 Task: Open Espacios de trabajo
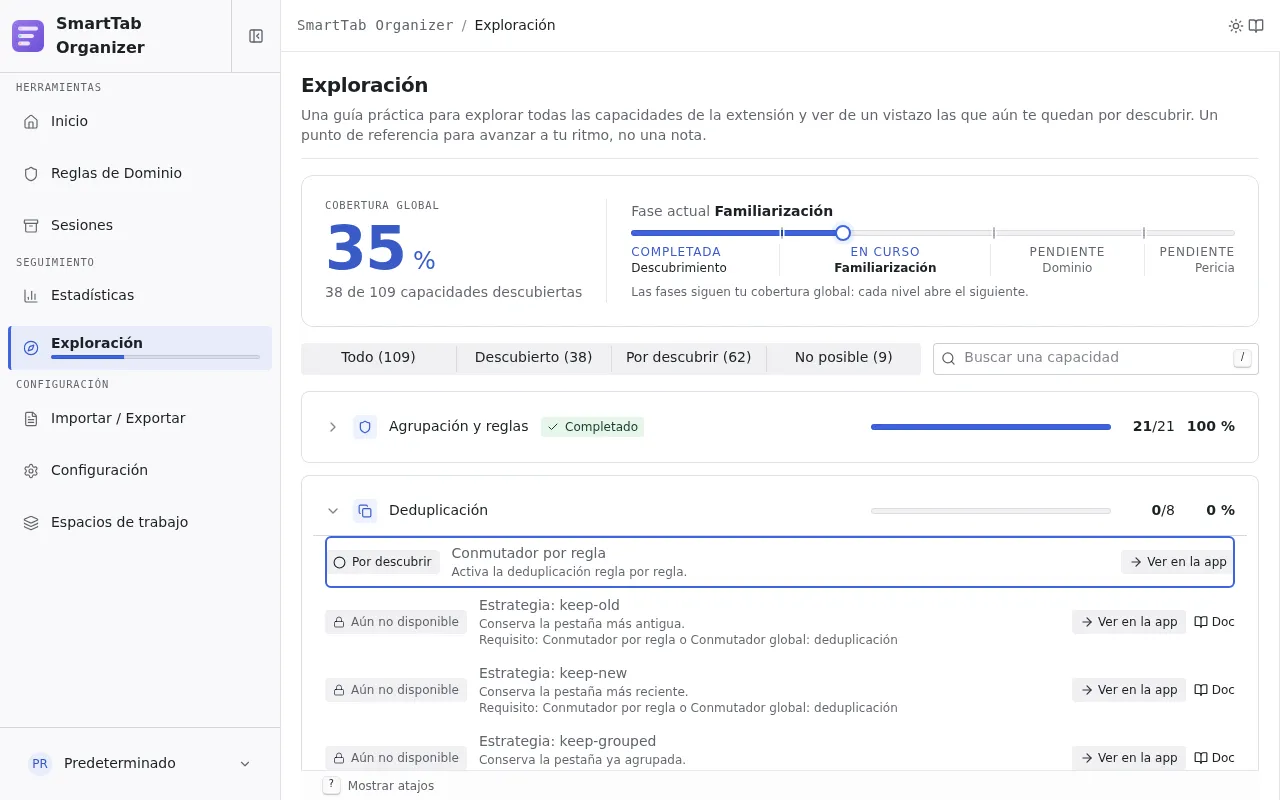[140, 522]
